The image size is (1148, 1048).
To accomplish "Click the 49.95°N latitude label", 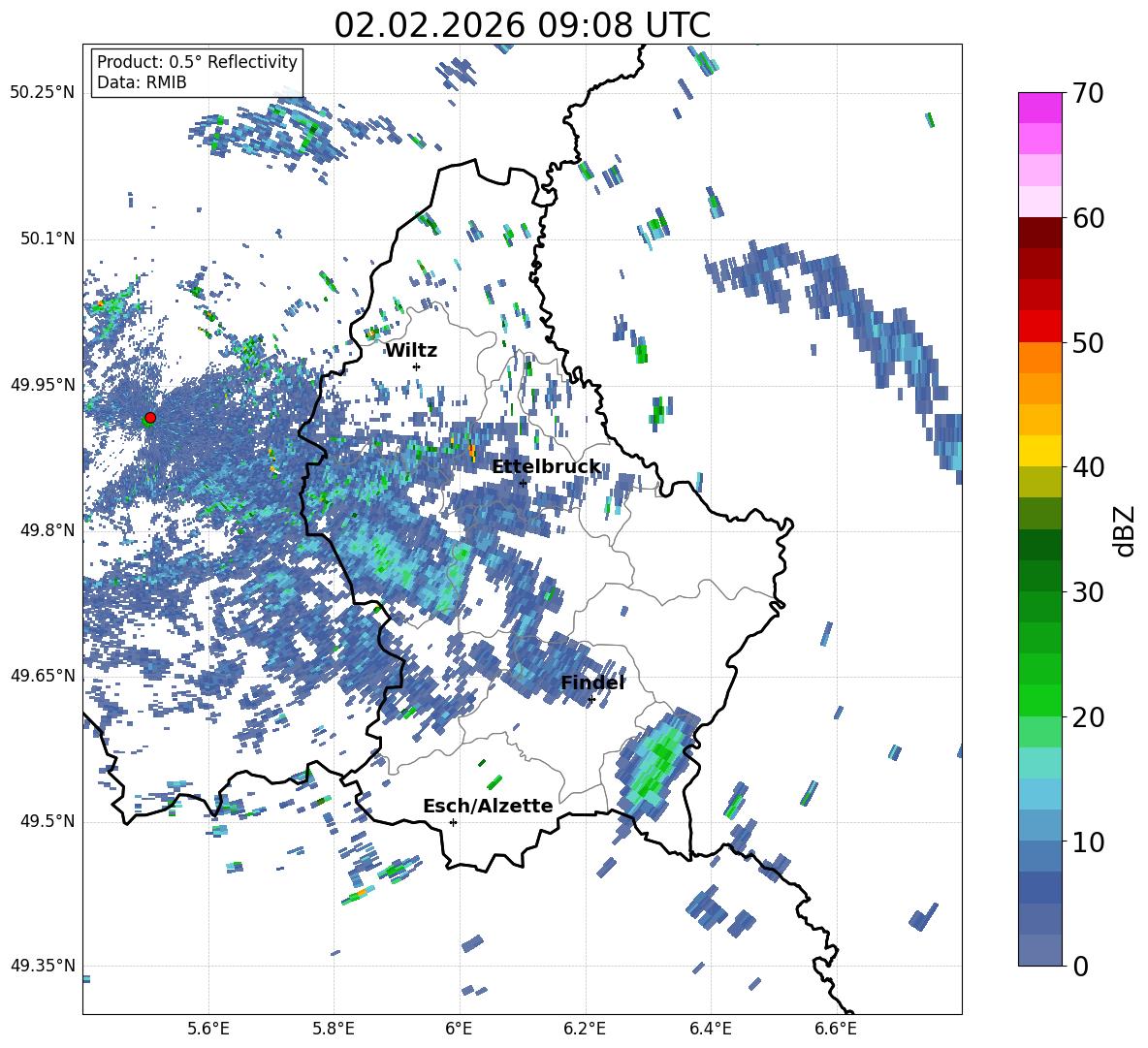I will (43, 384).
